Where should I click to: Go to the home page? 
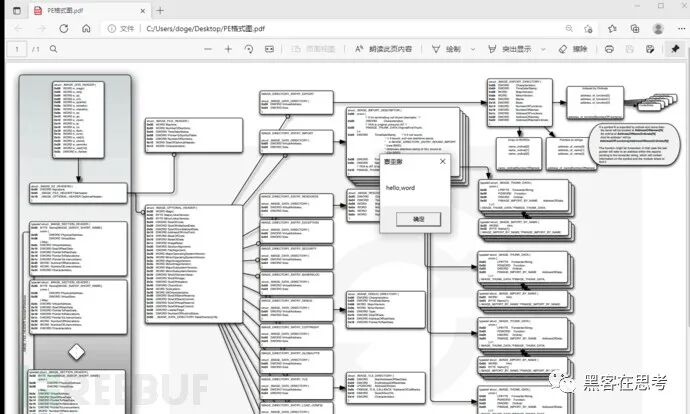pyautogui.click(x=86, y=29)
